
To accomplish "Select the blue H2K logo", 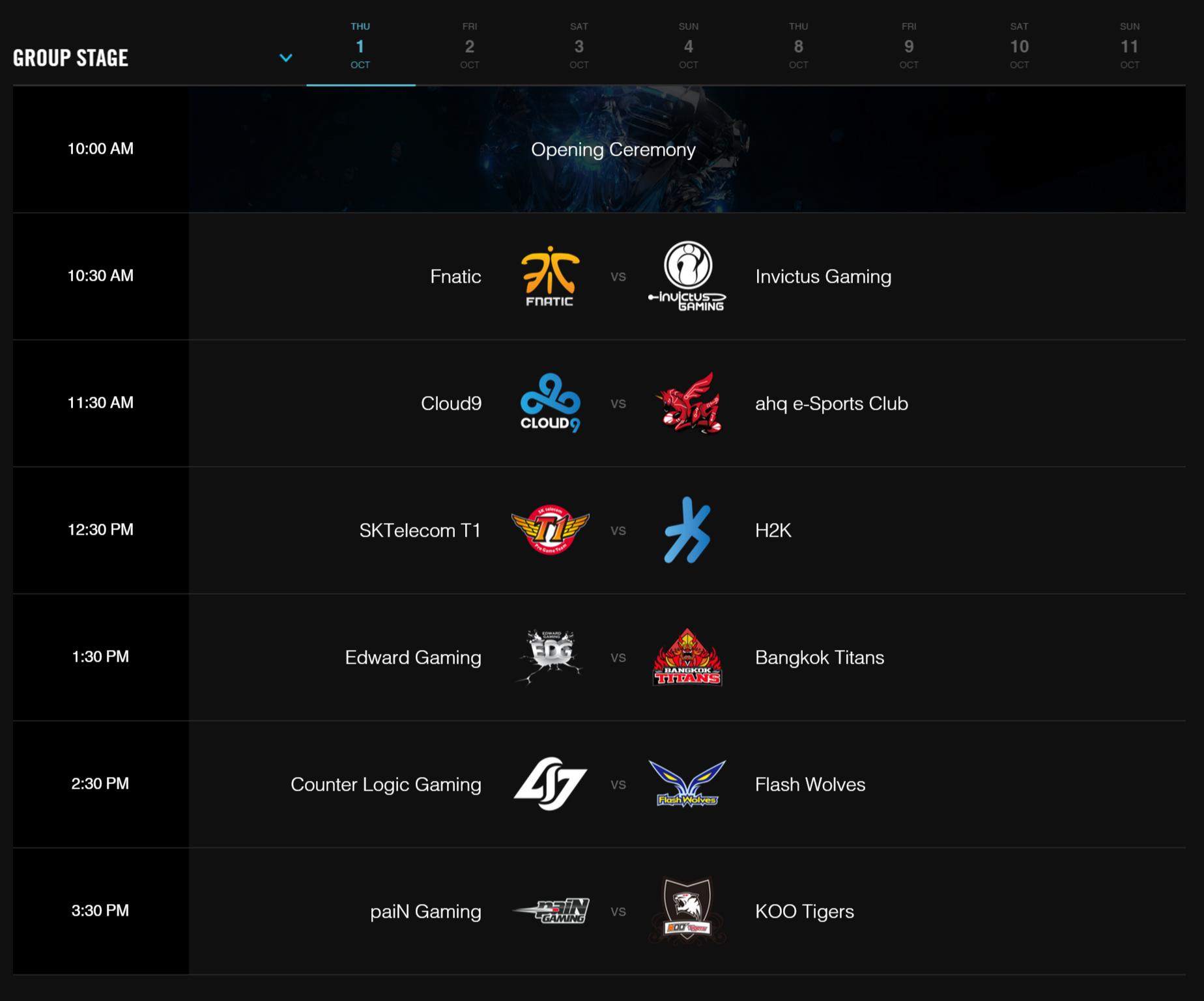I will (x=687, y=529).
